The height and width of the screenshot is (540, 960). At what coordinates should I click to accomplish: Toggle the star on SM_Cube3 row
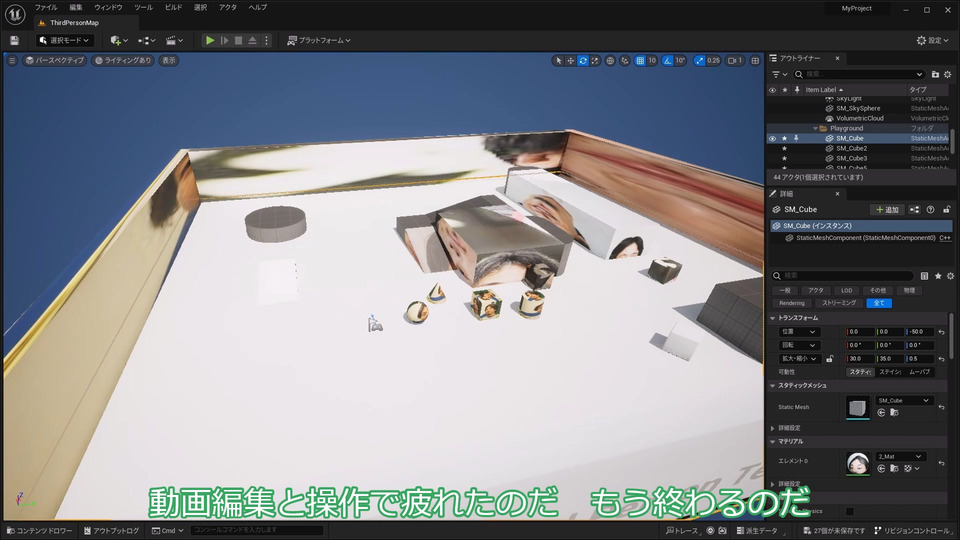[x=784, y=158]
